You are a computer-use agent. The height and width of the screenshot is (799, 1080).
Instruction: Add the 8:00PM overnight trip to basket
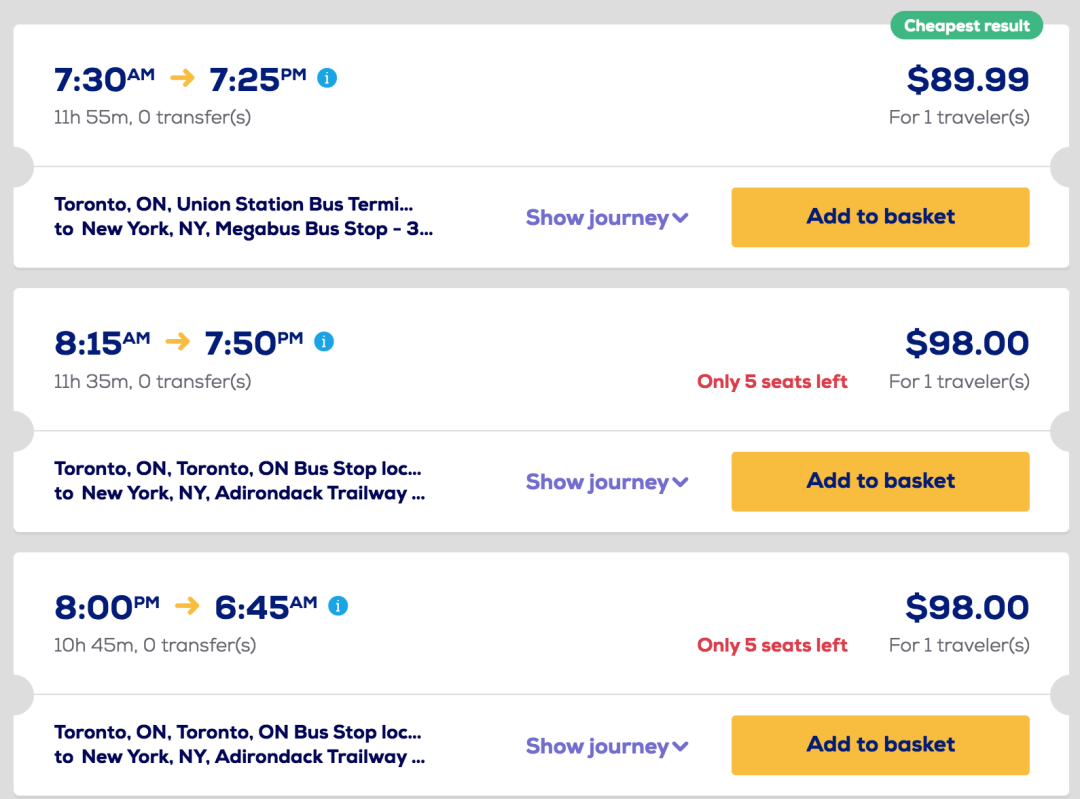pos(880,745)
